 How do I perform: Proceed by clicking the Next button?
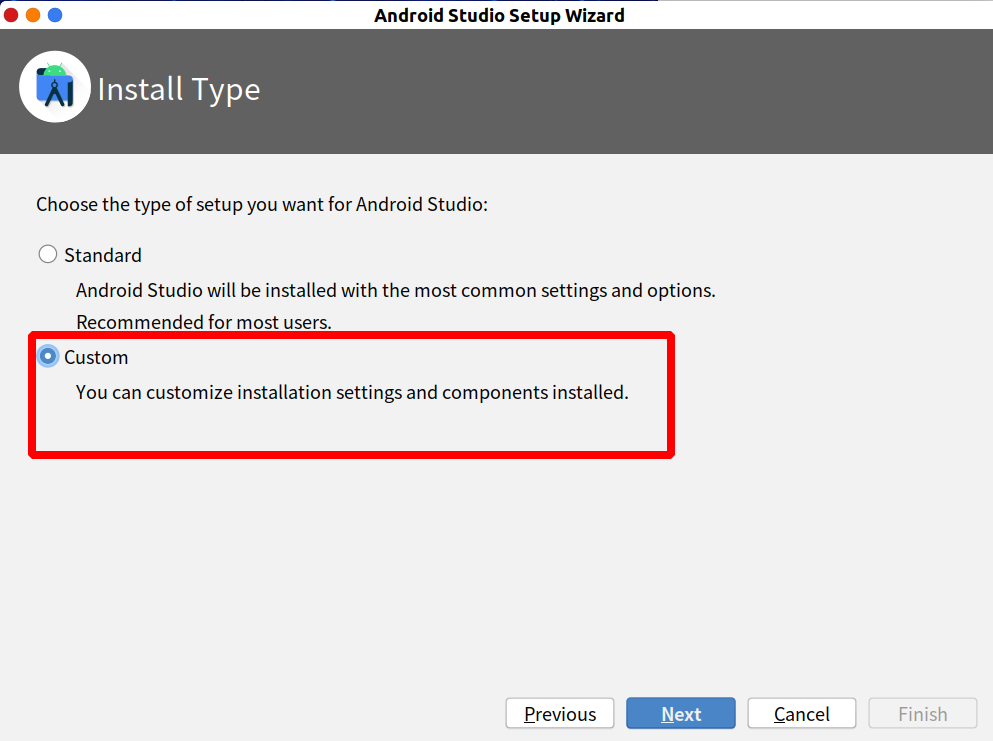coord(681,714)
